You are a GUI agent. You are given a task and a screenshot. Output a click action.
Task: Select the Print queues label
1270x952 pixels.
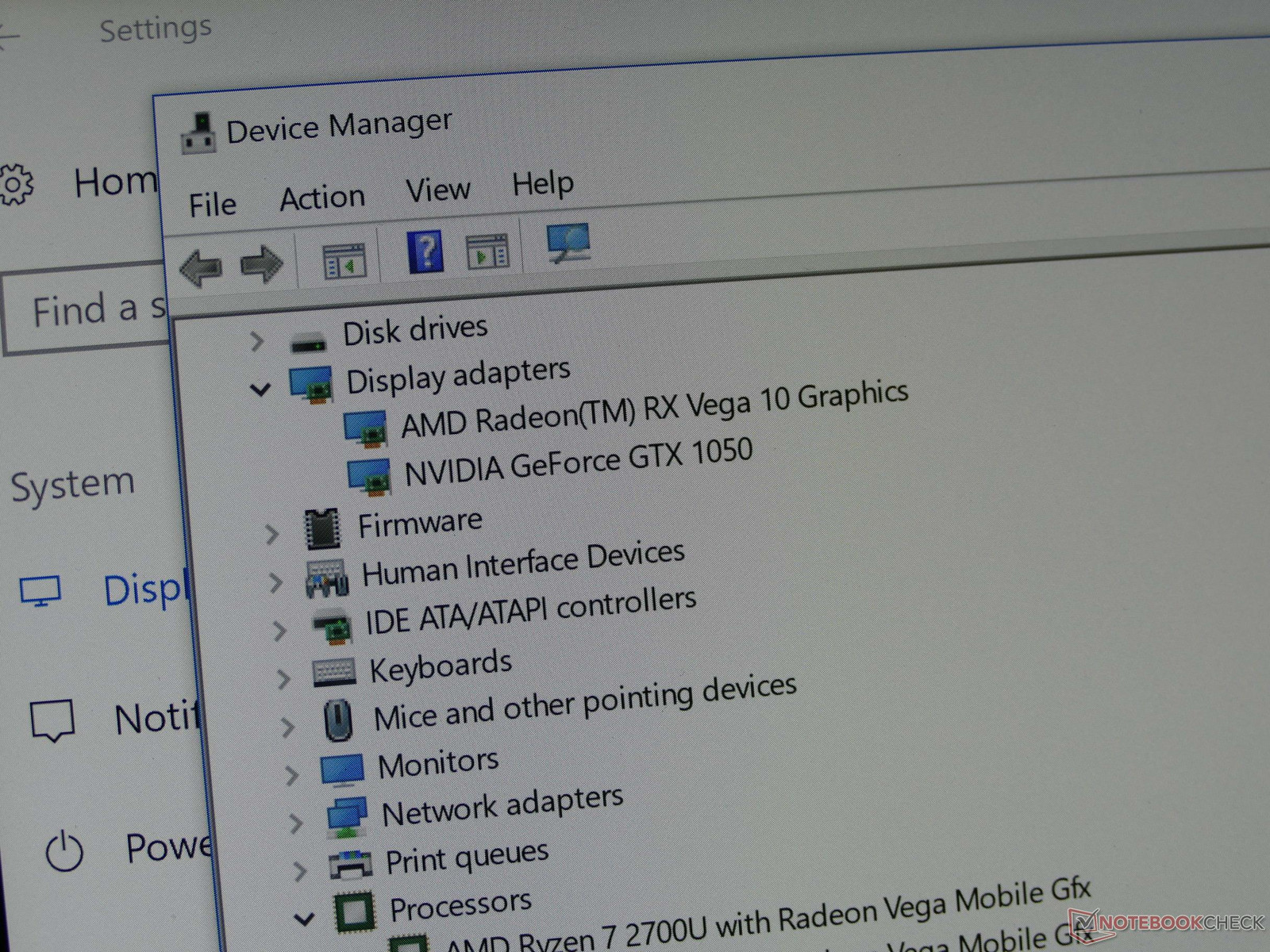coord(467,858)
